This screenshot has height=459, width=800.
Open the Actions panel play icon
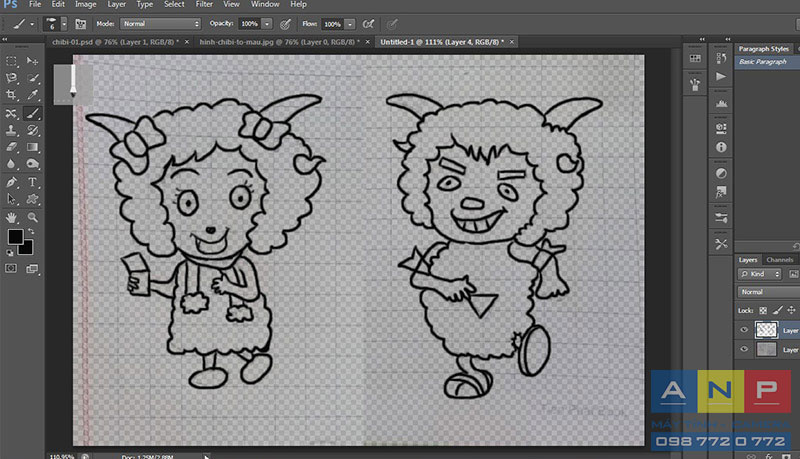point(721,76)
